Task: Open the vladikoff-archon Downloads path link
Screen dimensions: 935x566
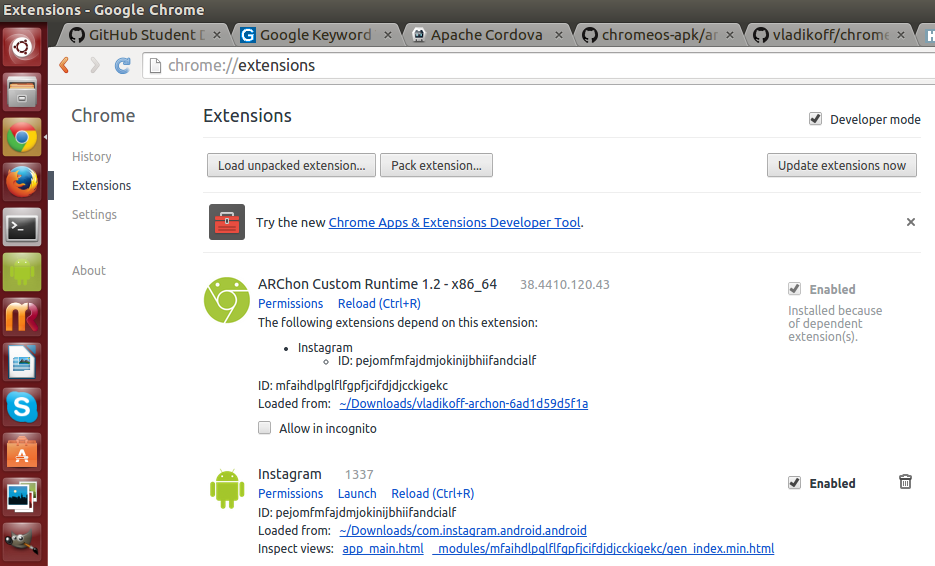Action: click(463, 404)
